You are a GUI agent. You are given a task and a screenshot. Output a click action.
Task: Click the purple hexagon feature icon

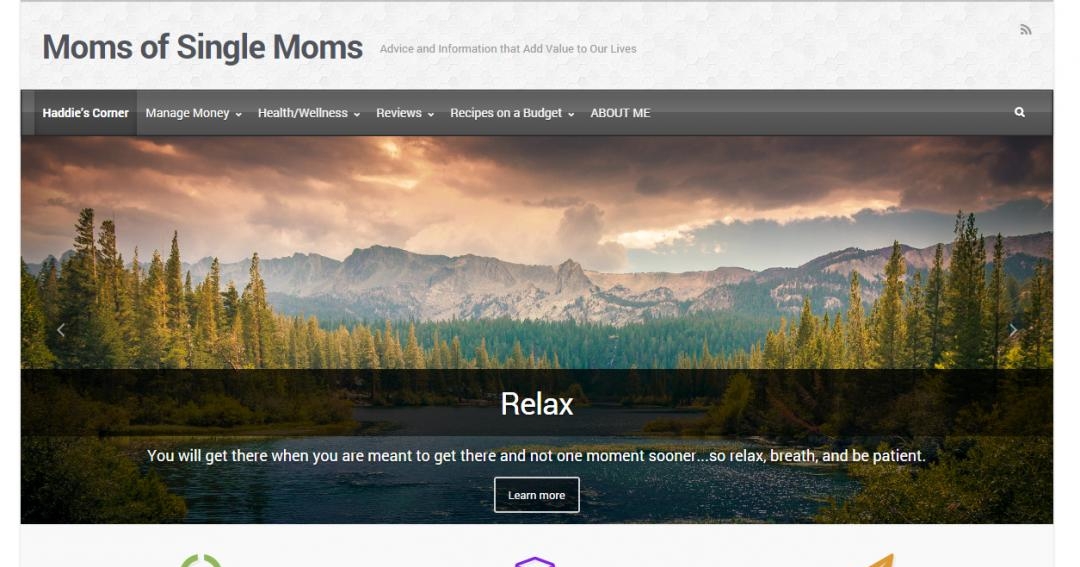coord(535,561)
